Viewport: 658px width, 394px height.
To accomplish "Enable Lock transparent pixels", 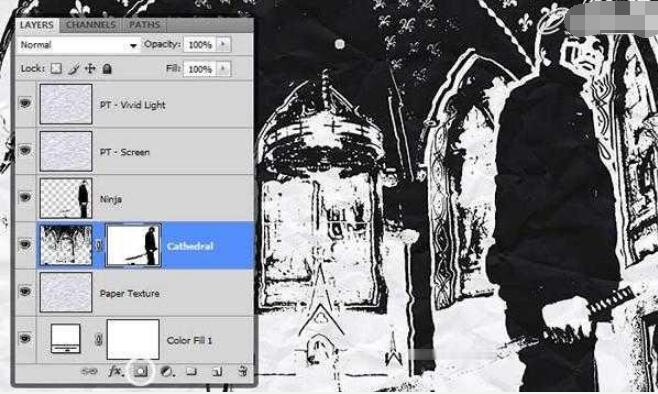I will point(56,68).
